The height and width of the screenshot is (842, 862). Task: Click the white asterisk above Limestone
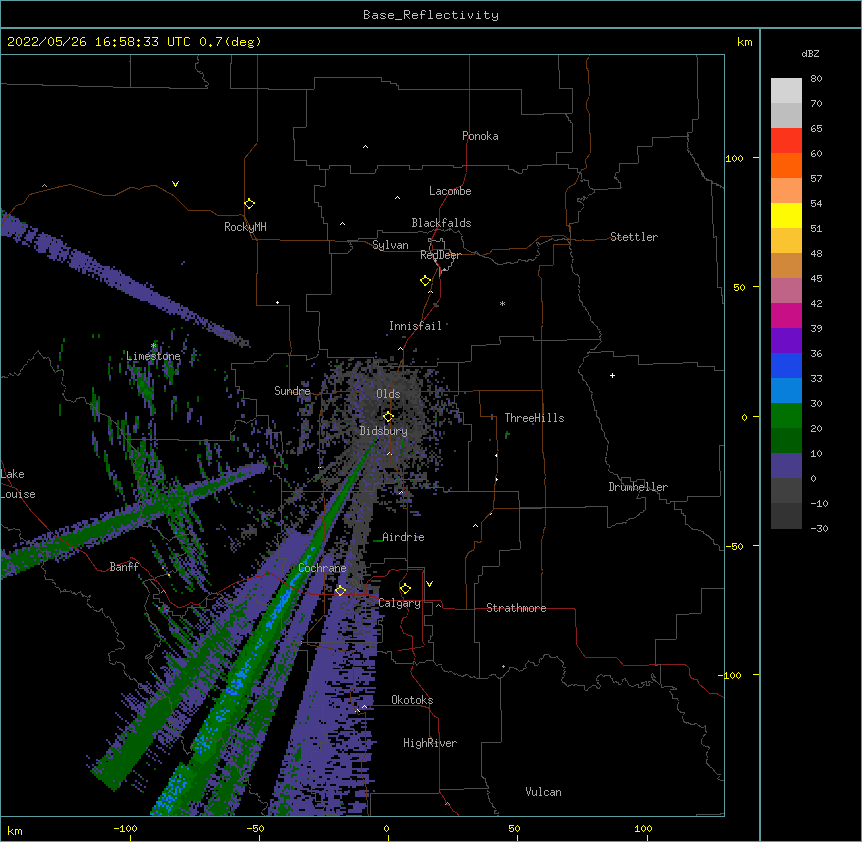(153, 345)
